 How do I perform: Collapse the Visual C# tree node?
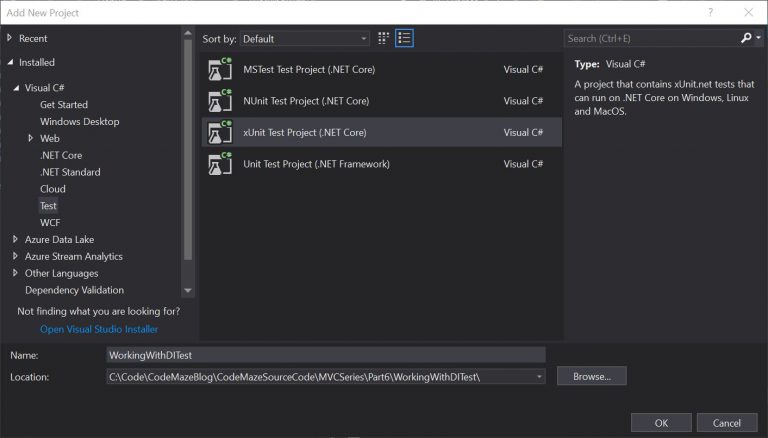point(16,88)
